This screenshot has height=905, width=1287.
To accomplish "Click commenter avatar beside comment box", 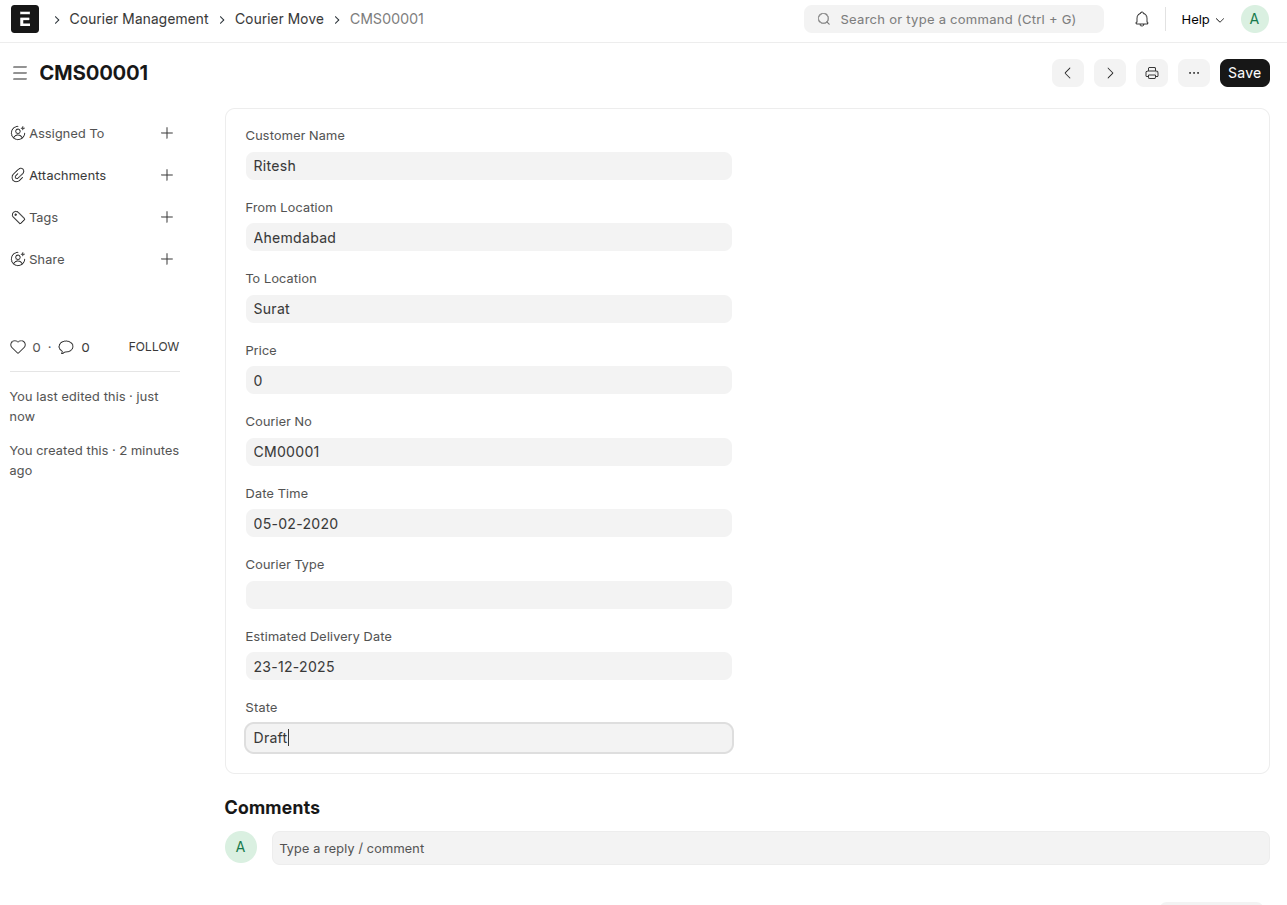I will (240, 847).
